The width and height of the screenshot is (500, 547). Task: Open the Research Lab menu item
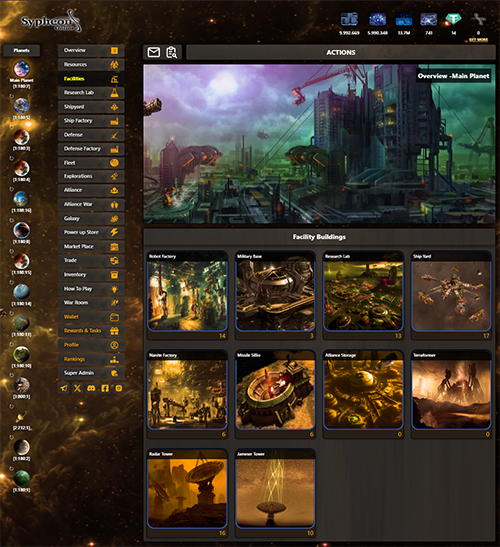pyautogui.click(x=91, y=93)
